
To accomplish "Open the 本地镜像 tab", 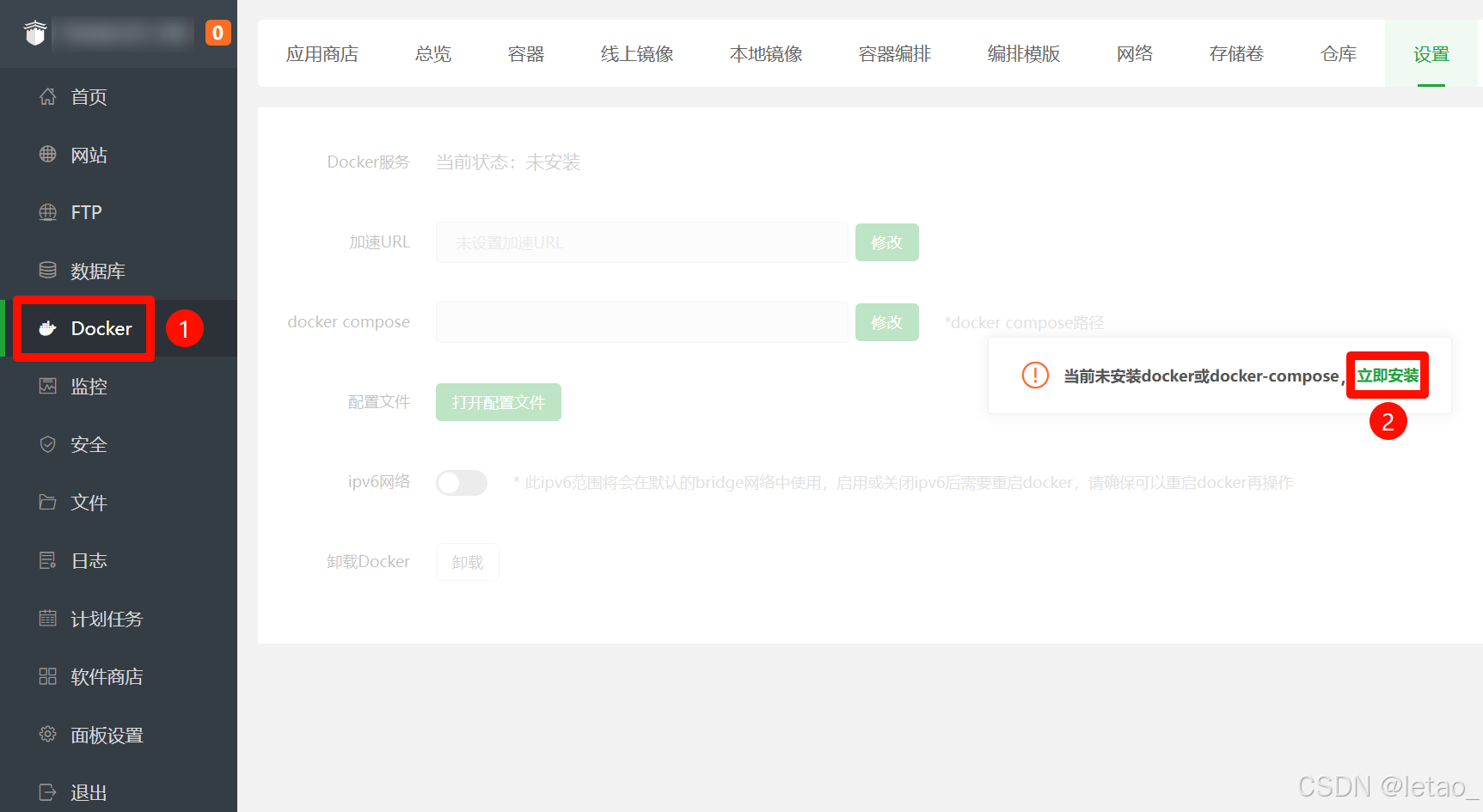I will [766, 54].
